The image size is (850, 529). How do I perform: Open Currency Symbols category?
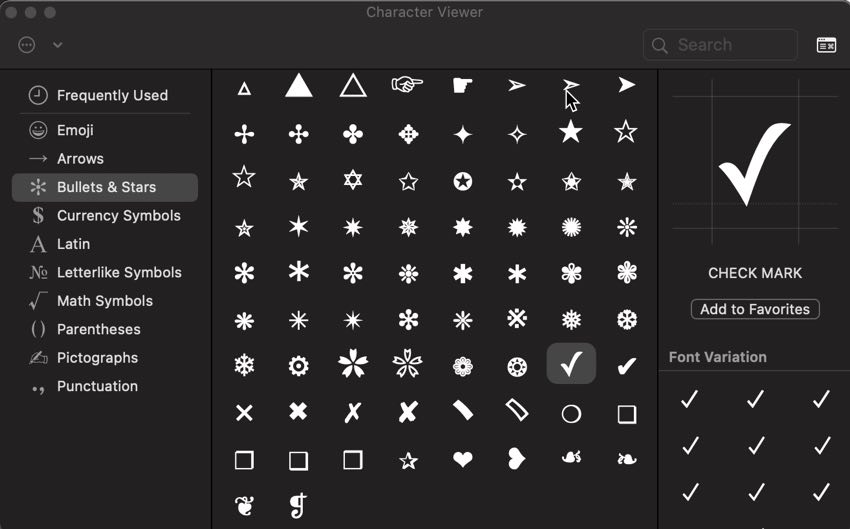pyautogui.click(x=105, y=216)
